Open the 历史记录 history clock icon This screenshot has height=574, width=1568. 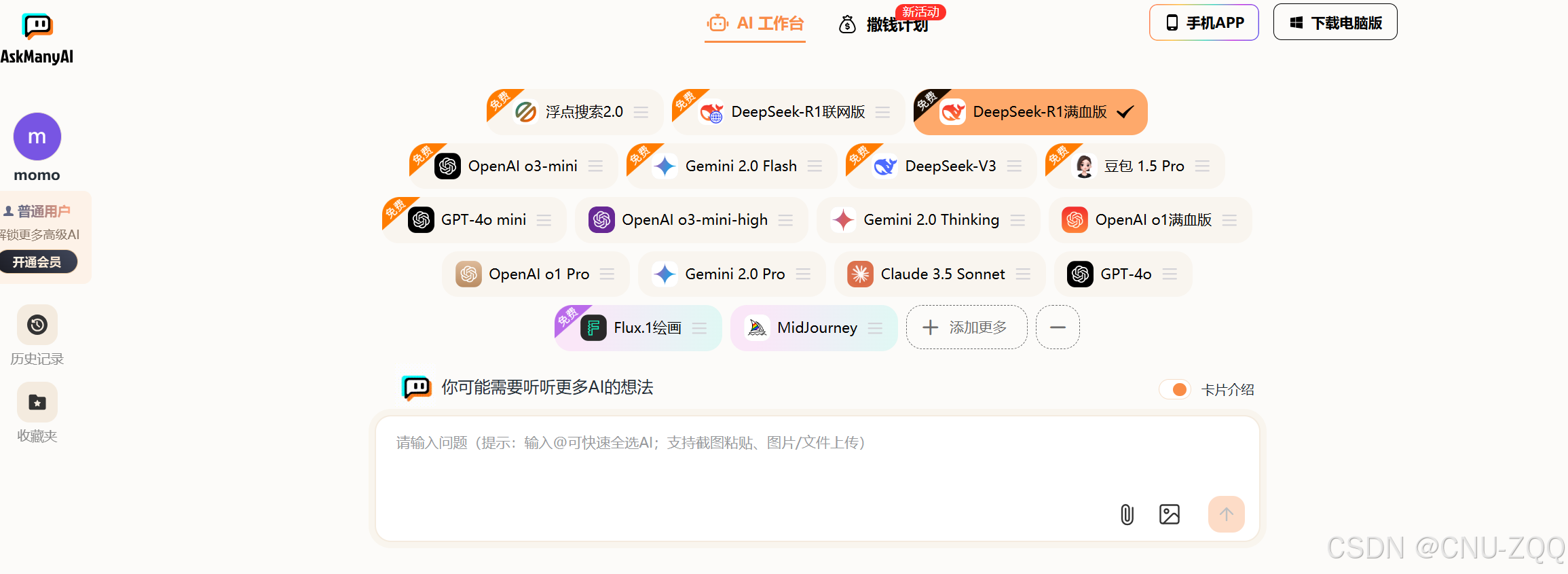pyautogui.click(x=37, y=325)
